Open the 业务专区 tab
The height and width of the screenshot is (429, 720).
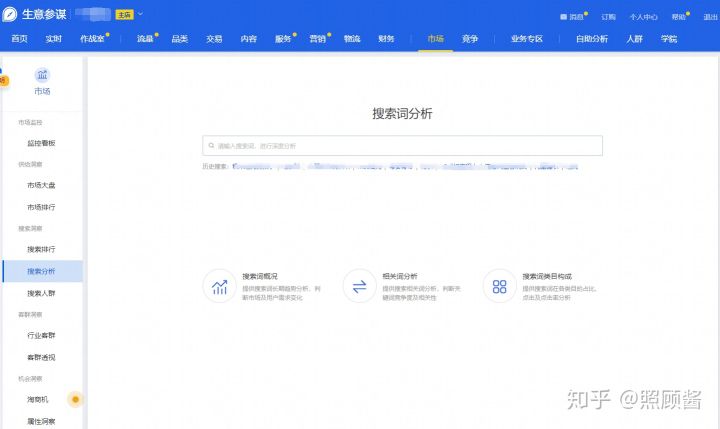(527, 39)
